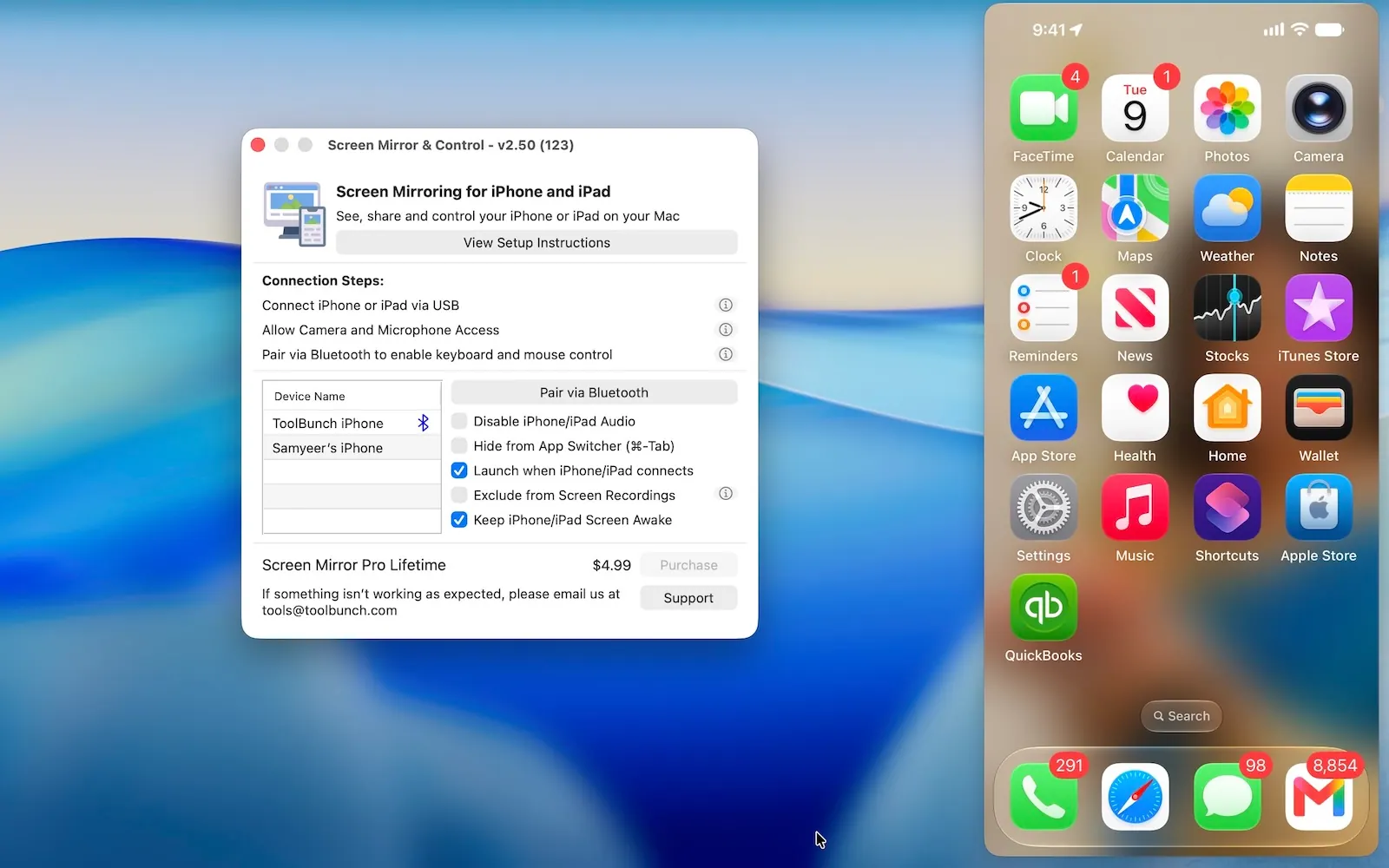Open Maps on the mirrored iPhone
Image resolution: width=1389 pixels, height=868 pixels.
[1135, 208]
